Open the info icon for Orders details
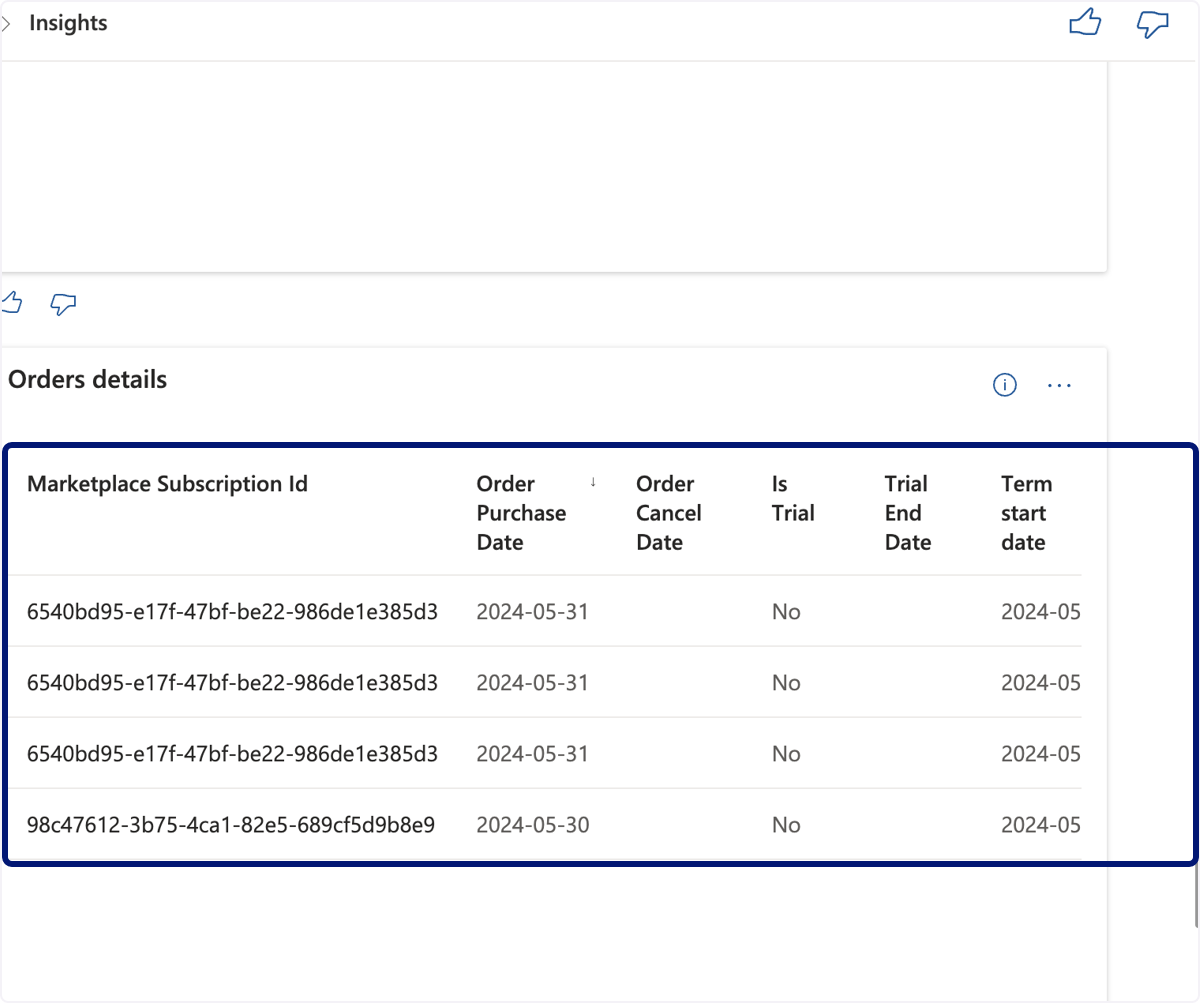1200x1003 pixels. tap(1005, 385)
